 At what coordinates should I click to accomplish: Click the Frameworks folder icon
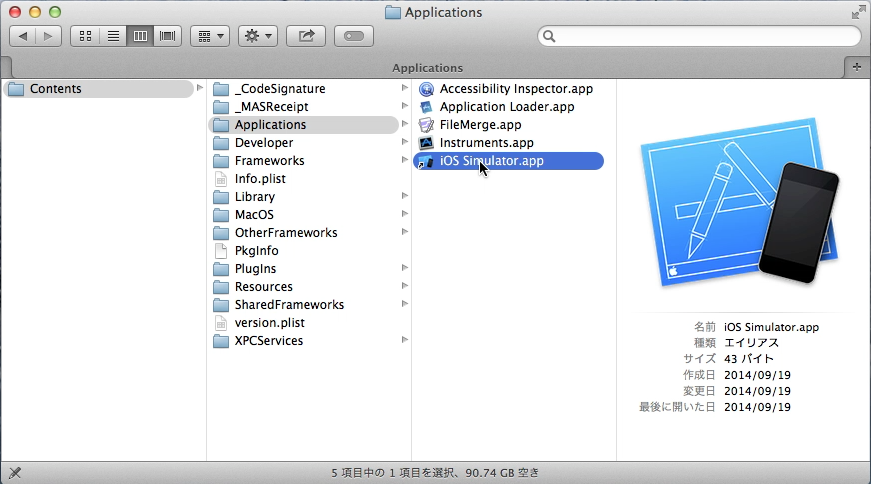[x=221, y=161]
